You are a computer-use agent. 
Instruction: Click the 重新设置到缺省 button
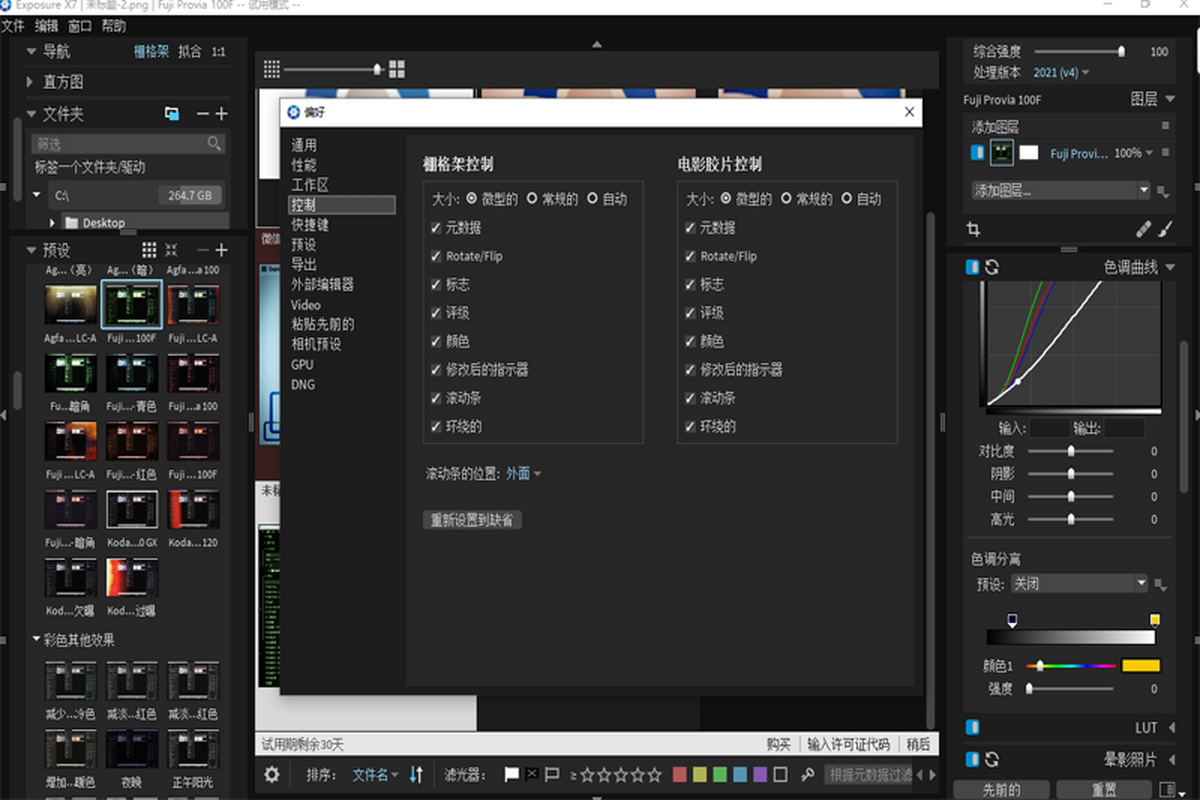pos(473,520)
